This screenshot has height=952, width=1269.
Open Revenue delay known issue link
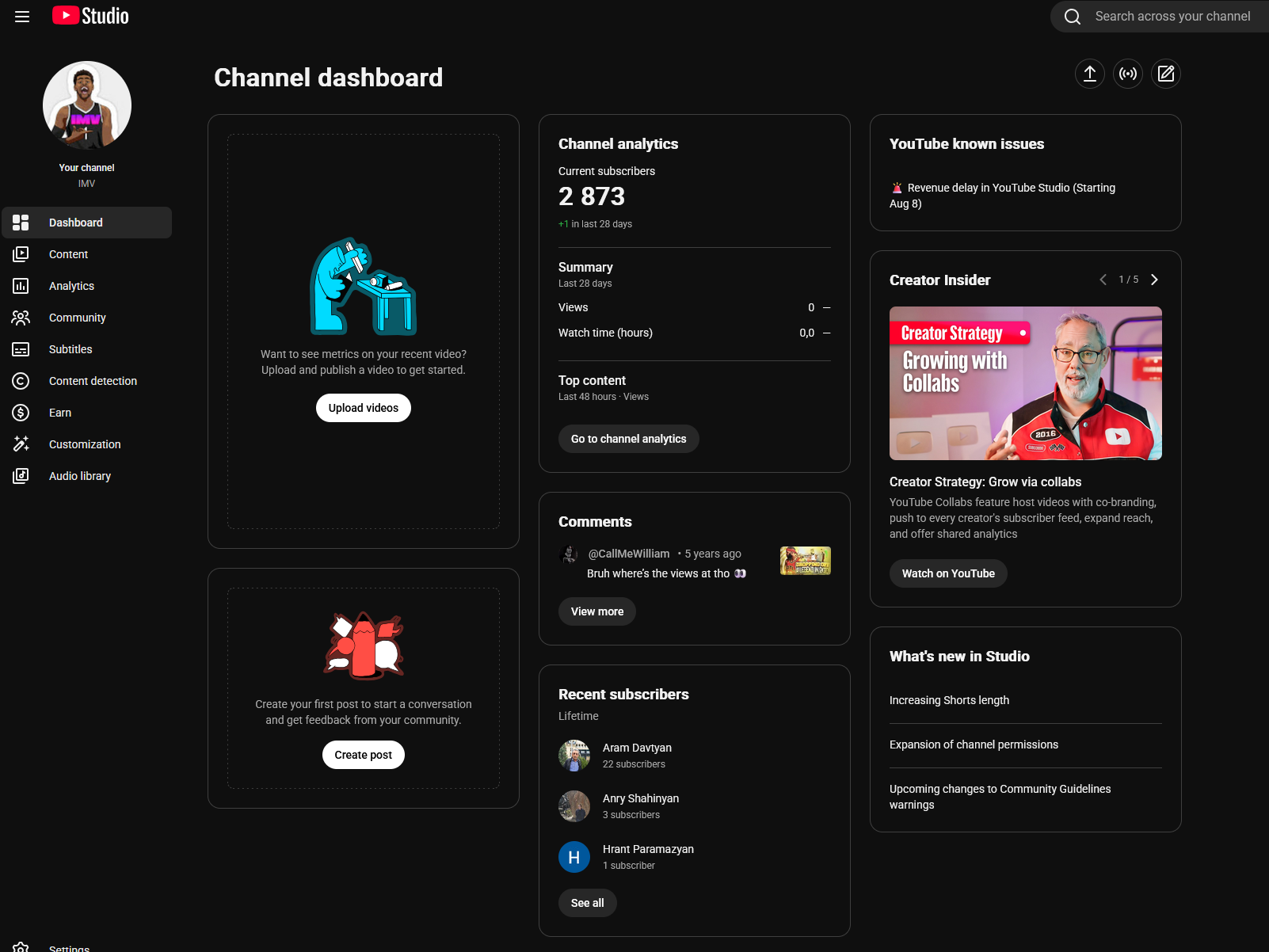(1002, 196)
